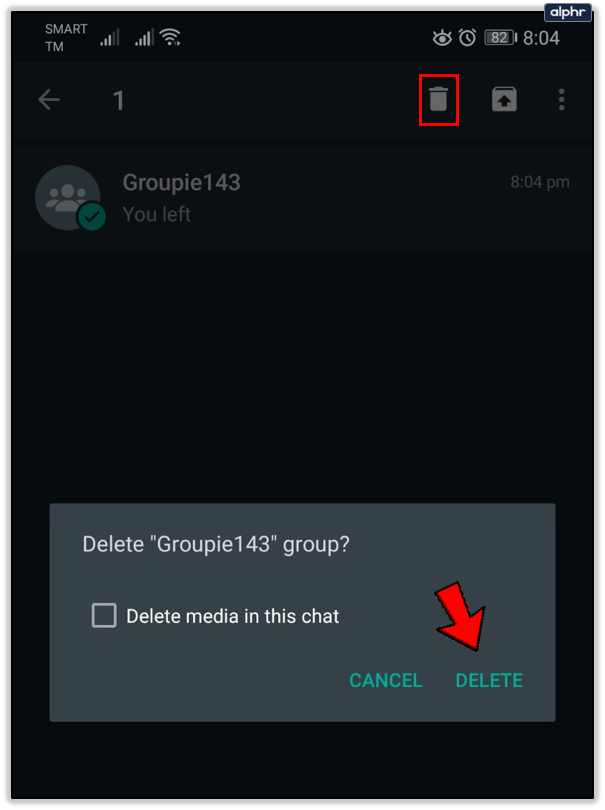
Task: Tap the first signal strength icon
Action: click(110, 37)
